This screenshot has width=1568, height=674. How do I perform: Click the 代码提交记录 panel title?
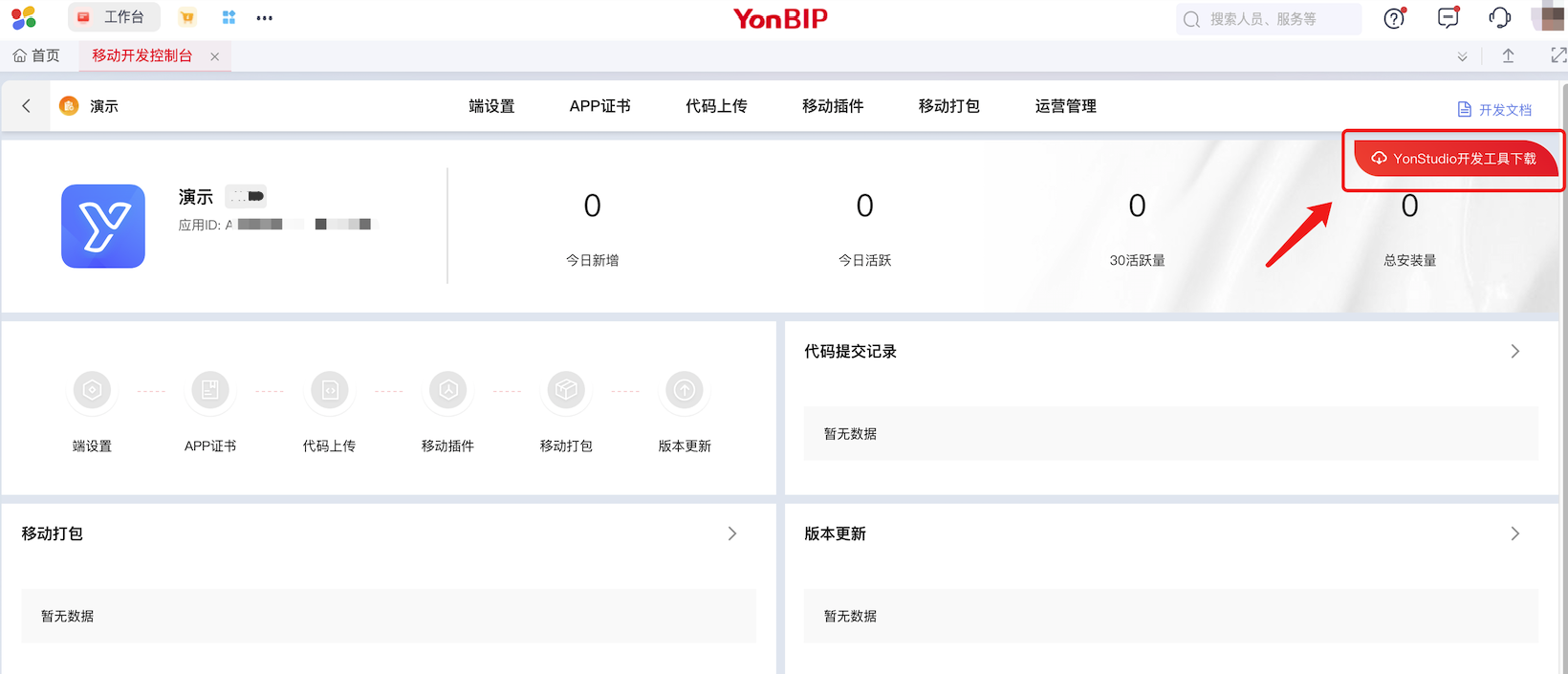tap(850, 352)
